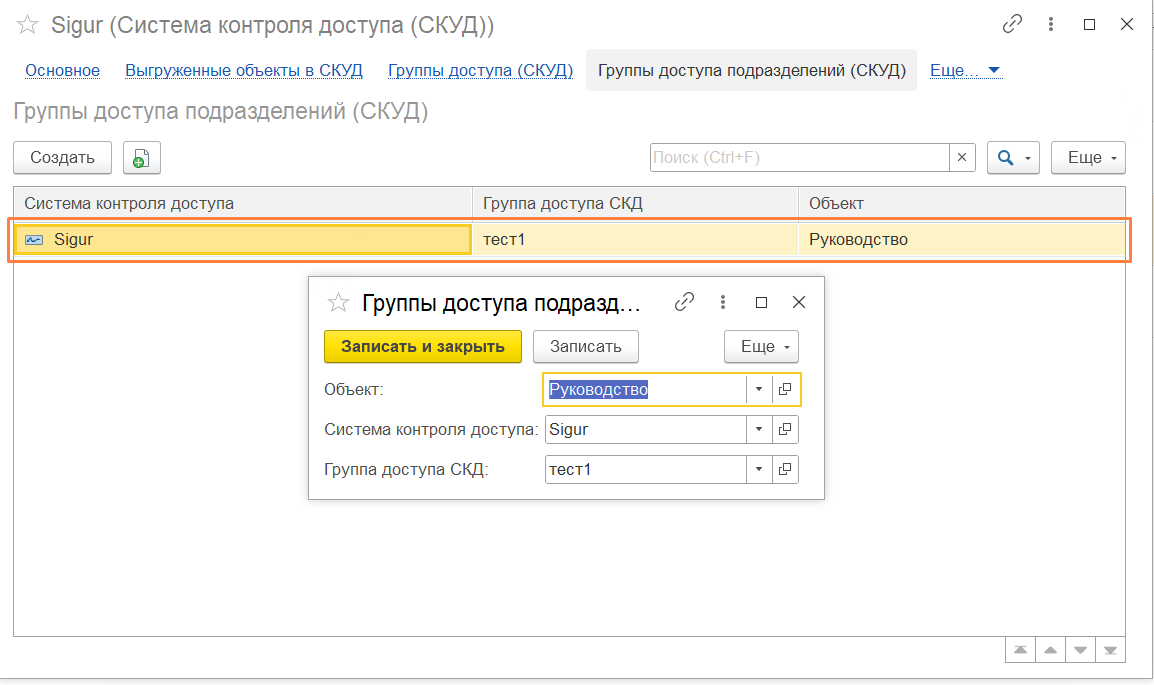Open three-dot menu in main window header
The width and height of the screenshot is (1154, 685).
click(x=1051, y=25)
